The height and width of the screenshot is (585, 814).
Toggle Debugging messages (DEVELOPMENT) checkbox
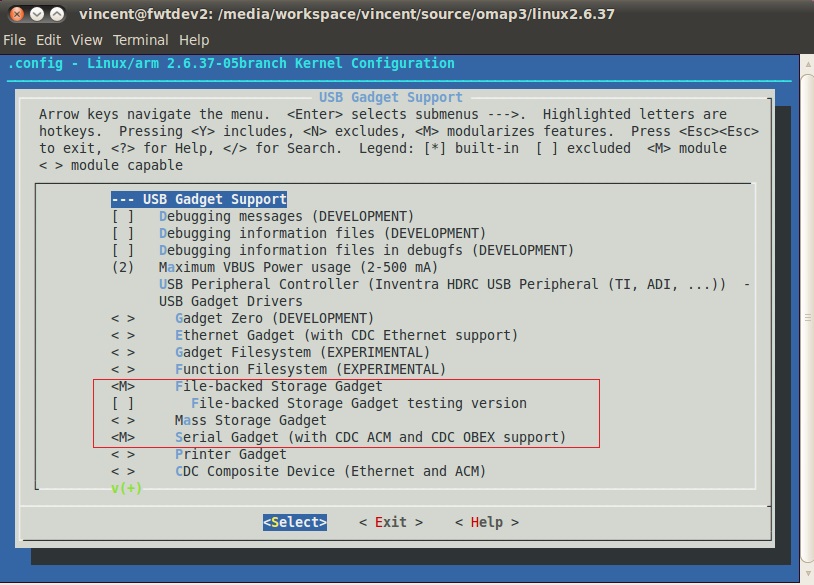pyautogui.click(x=123, y=216)
